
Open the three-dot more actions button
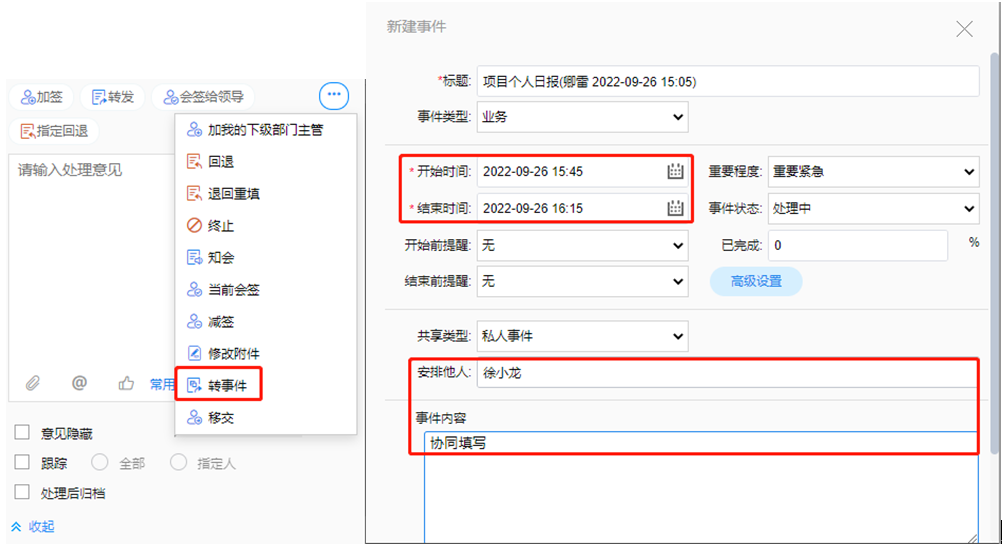334,96
